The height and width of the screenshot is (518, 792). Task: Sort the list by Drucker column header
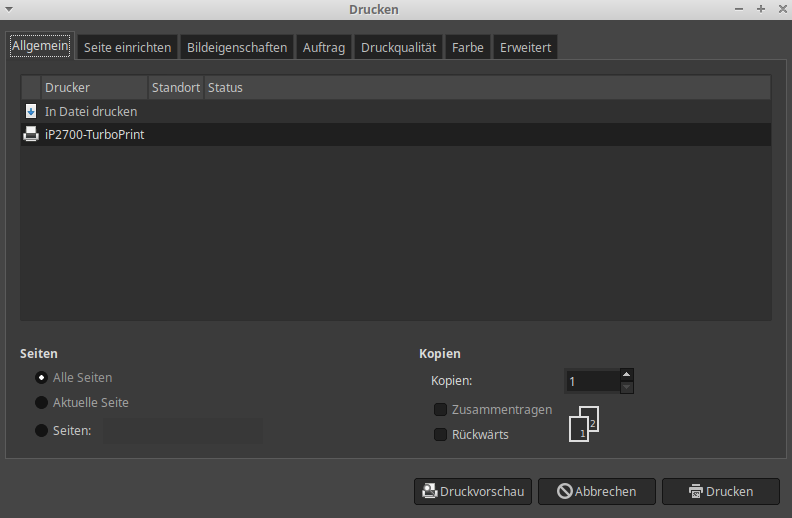[94, 88]
